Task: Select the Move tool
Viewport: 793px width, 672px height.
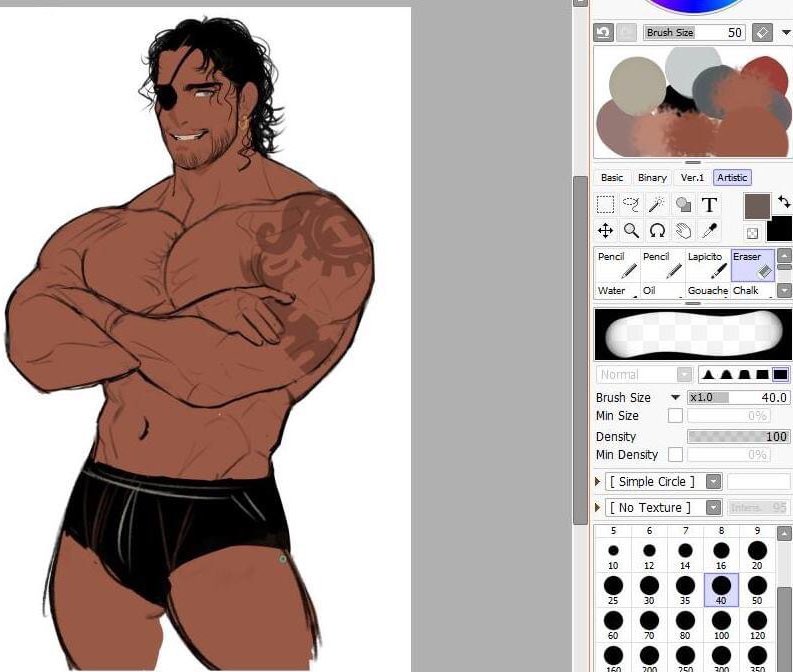Action: tap(605, 231)
